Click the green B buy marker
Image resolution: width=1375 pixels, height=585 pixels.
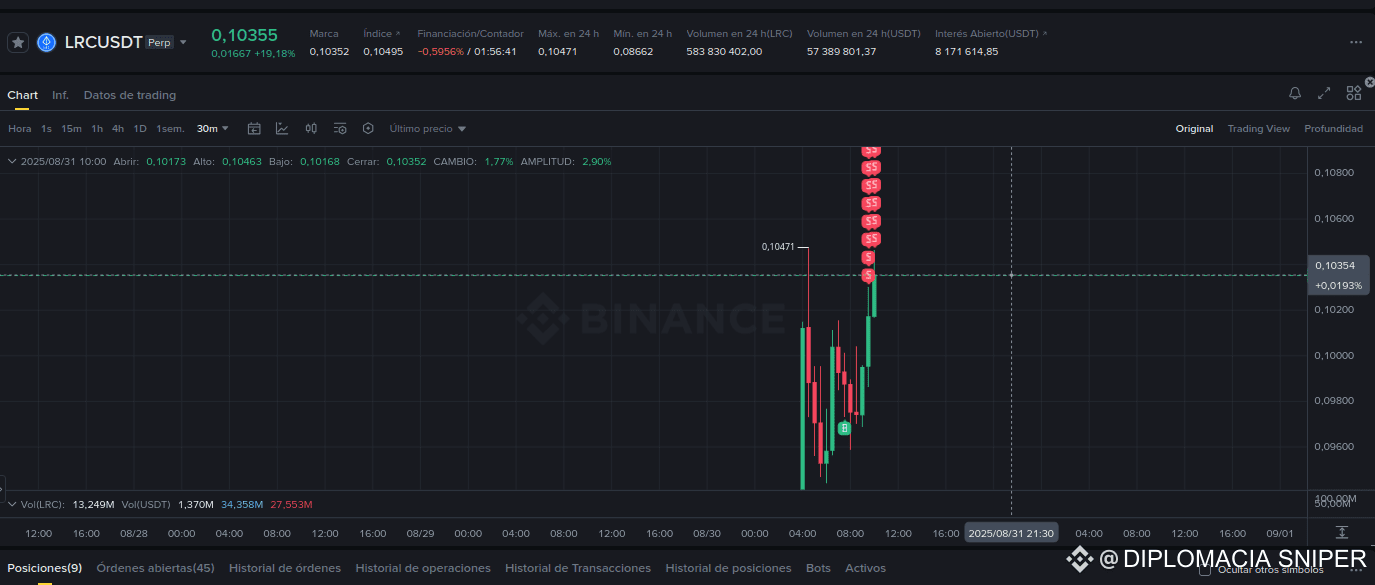(x=844, y=428)
